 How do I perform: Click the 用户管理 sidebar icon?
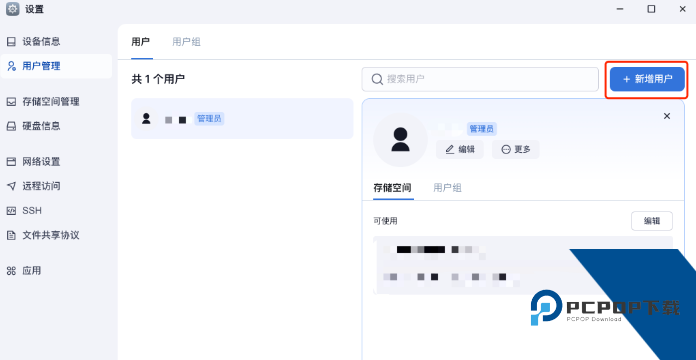tap(11, 66)
